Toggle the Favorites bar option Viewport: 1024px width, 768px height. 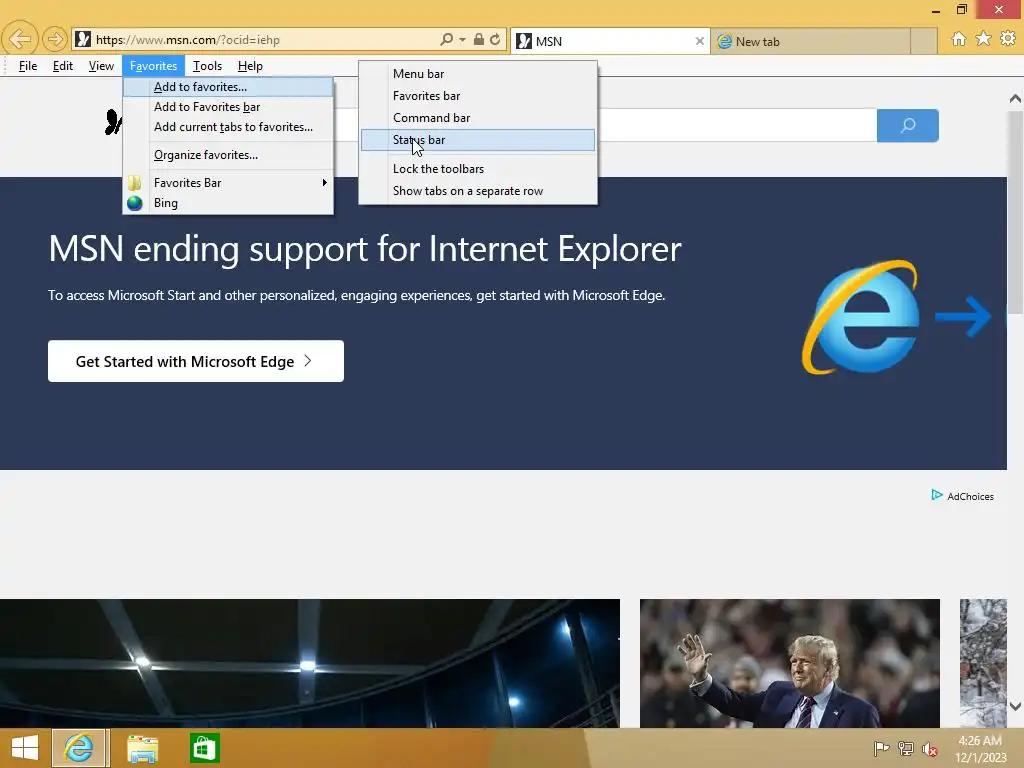coord(478,96)
